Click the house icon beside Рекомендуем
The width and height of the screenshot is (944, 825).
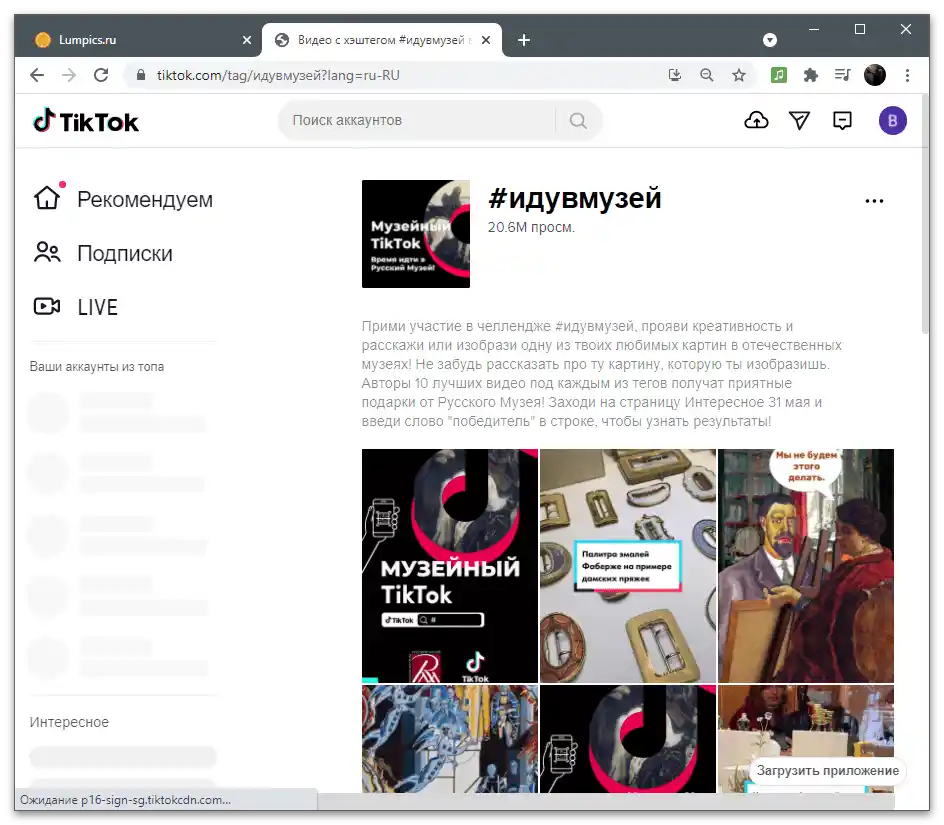pyautogui.click(x=47, y=198)
